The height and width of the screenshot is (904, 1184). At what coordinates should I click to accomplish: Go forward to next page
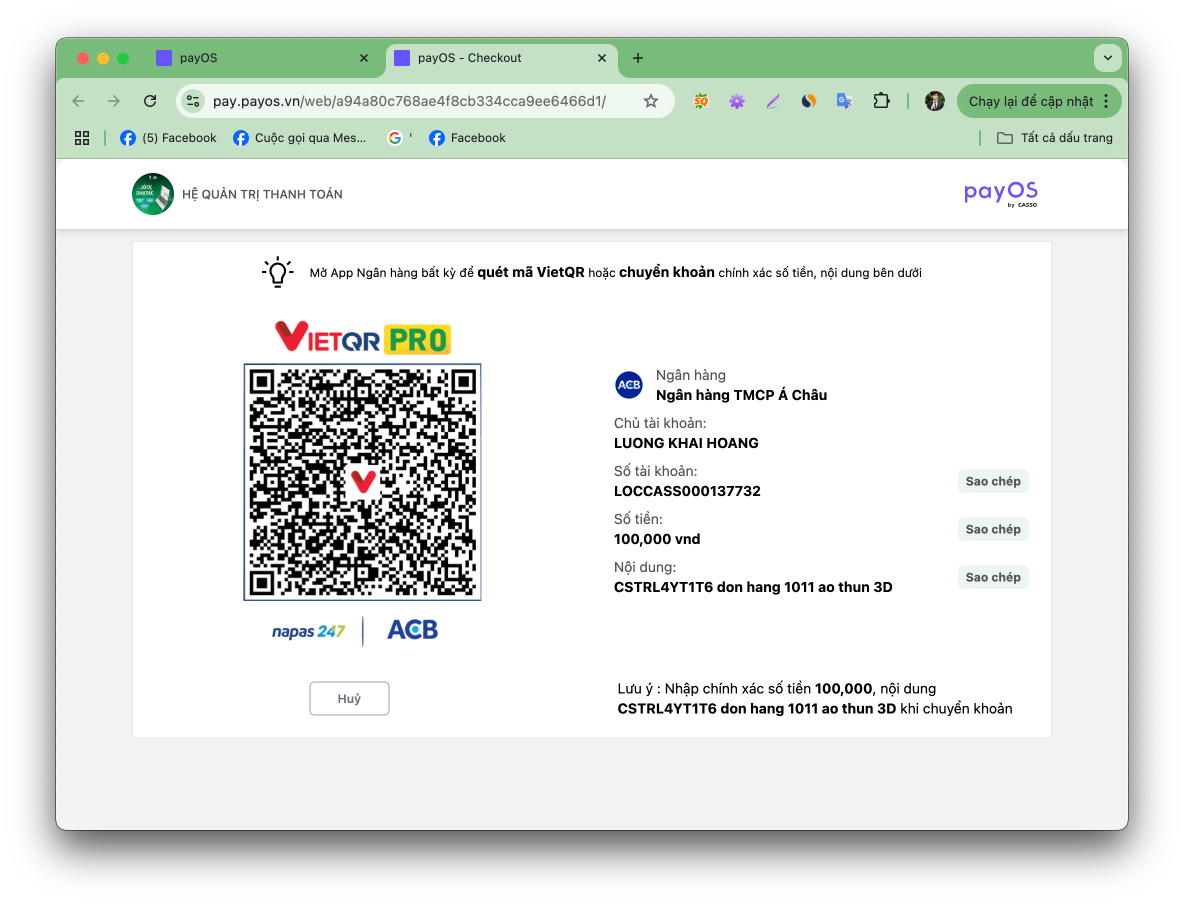(x=113, y=101)
